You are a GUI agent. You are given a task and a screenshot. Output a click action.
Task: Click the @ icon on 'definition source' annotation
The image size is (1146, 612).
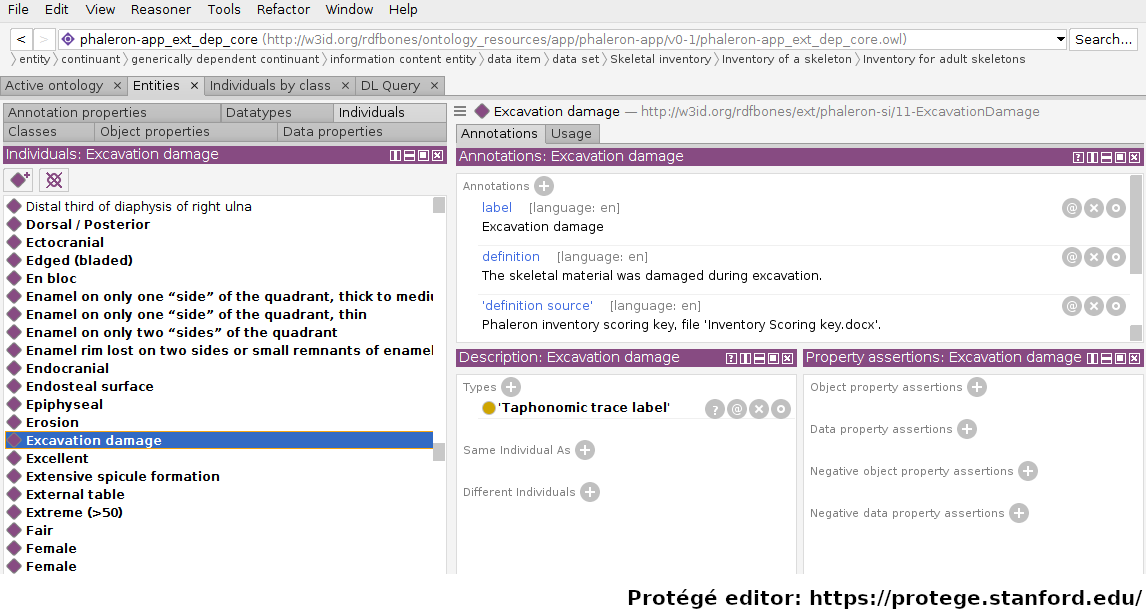point(1071,306)
